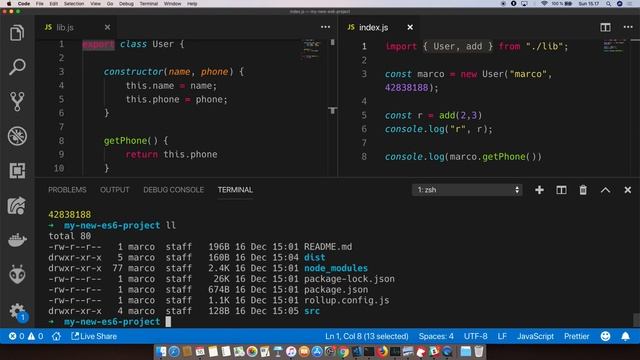Open the View menu in menu bar

pos(95,4)
